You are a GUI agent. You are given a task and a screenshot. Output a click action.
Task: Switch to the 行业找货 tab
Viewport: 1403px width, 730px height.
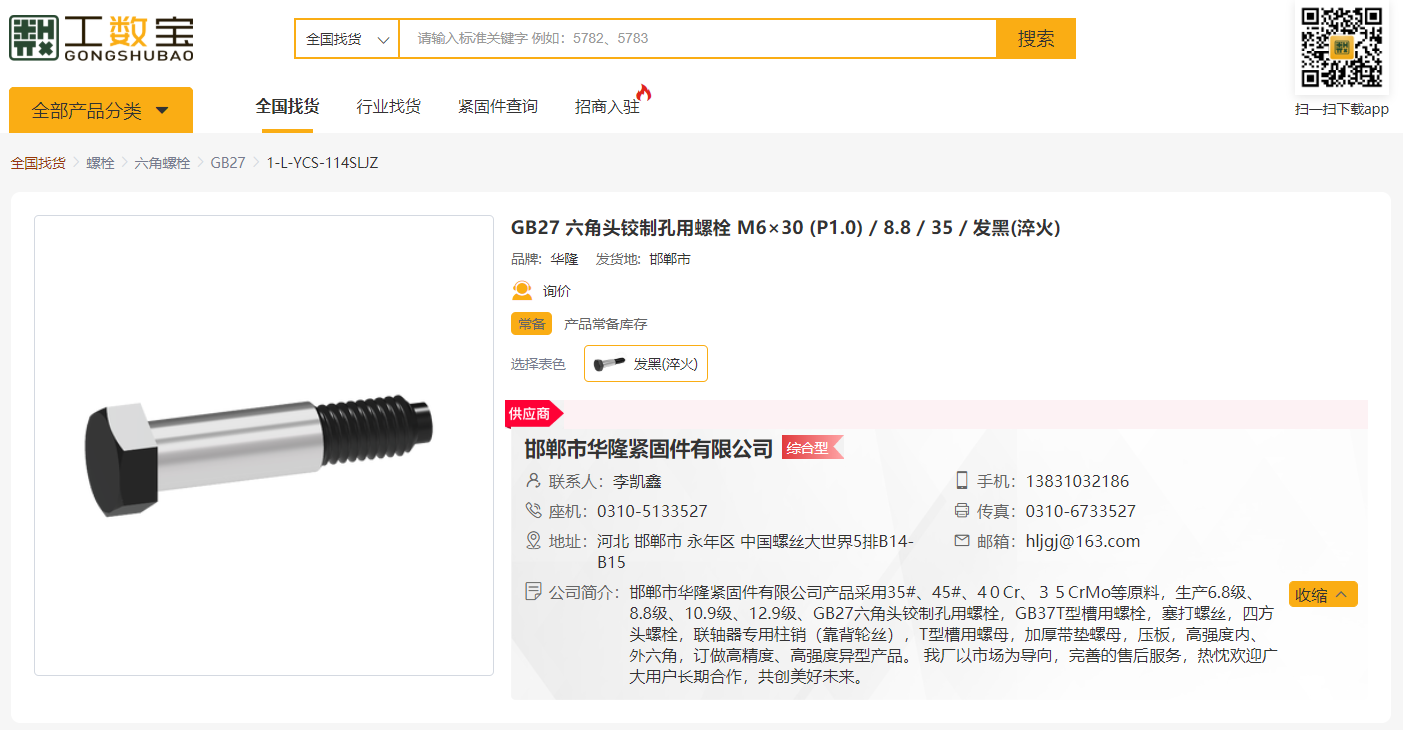(388, 106)
